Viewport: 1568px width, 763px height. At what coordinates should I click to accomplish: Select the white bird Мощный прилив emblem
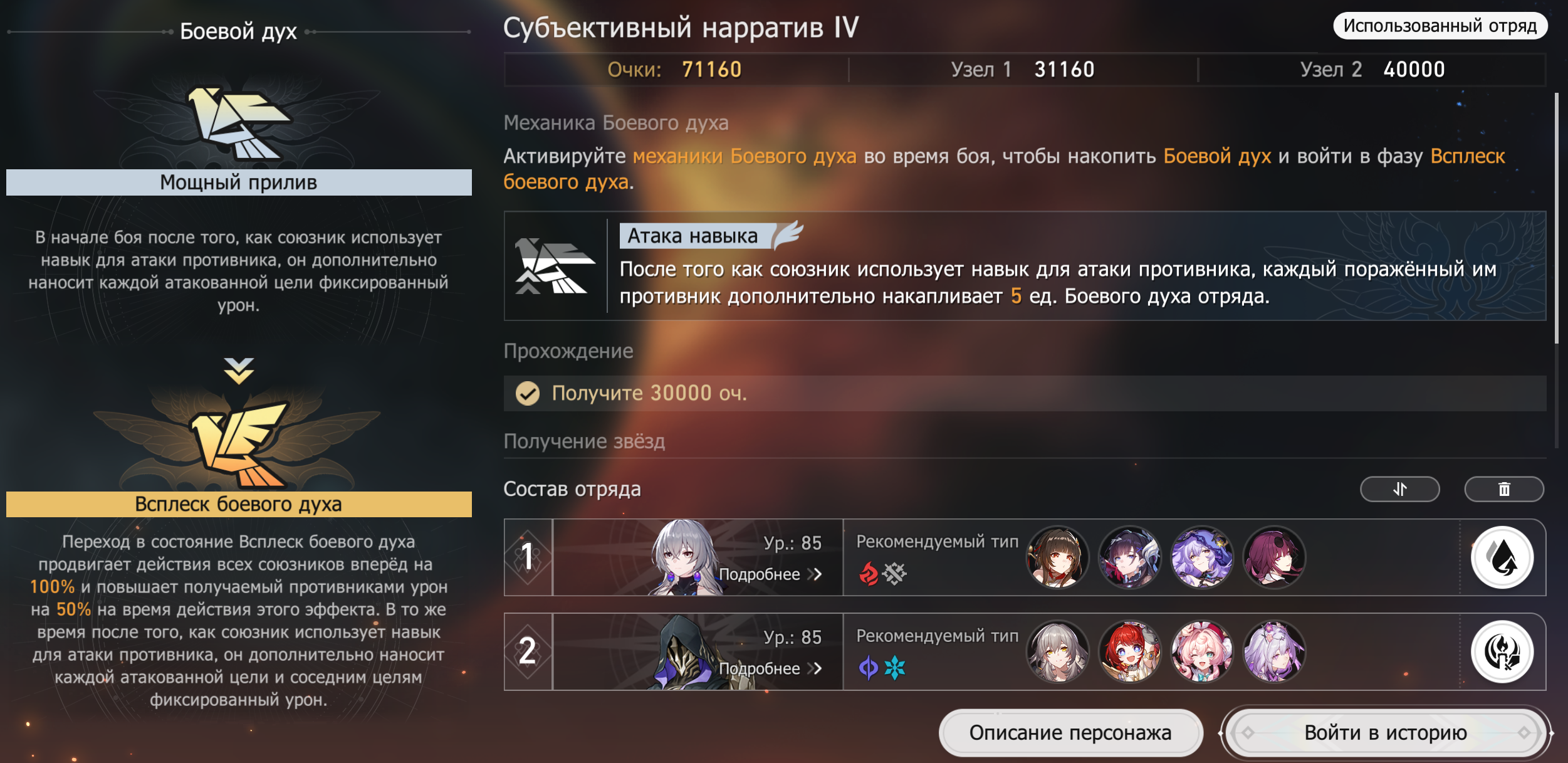pyautogui.click(x=239, y=122)
